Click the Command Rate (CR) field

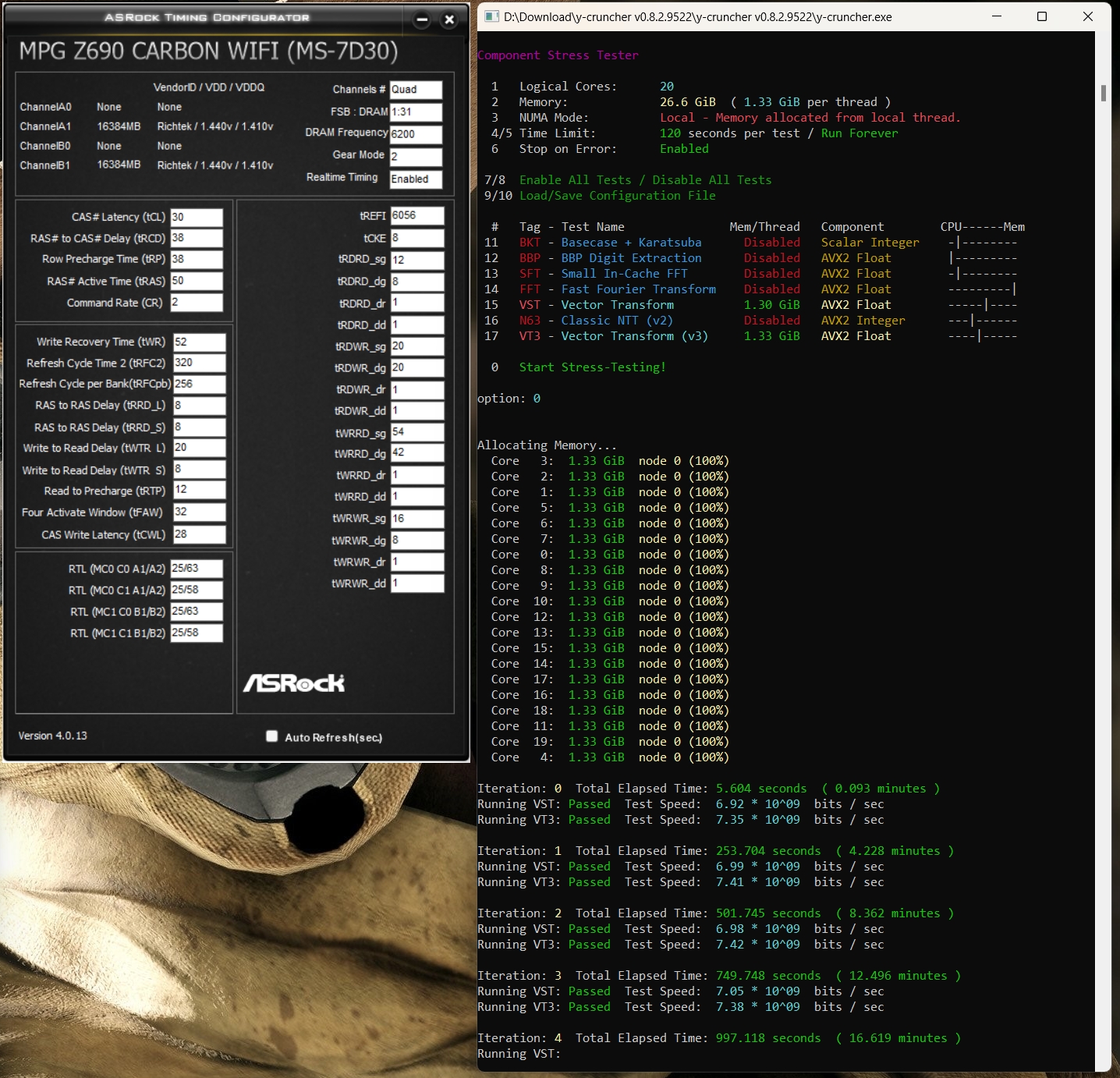coord(197,303)
